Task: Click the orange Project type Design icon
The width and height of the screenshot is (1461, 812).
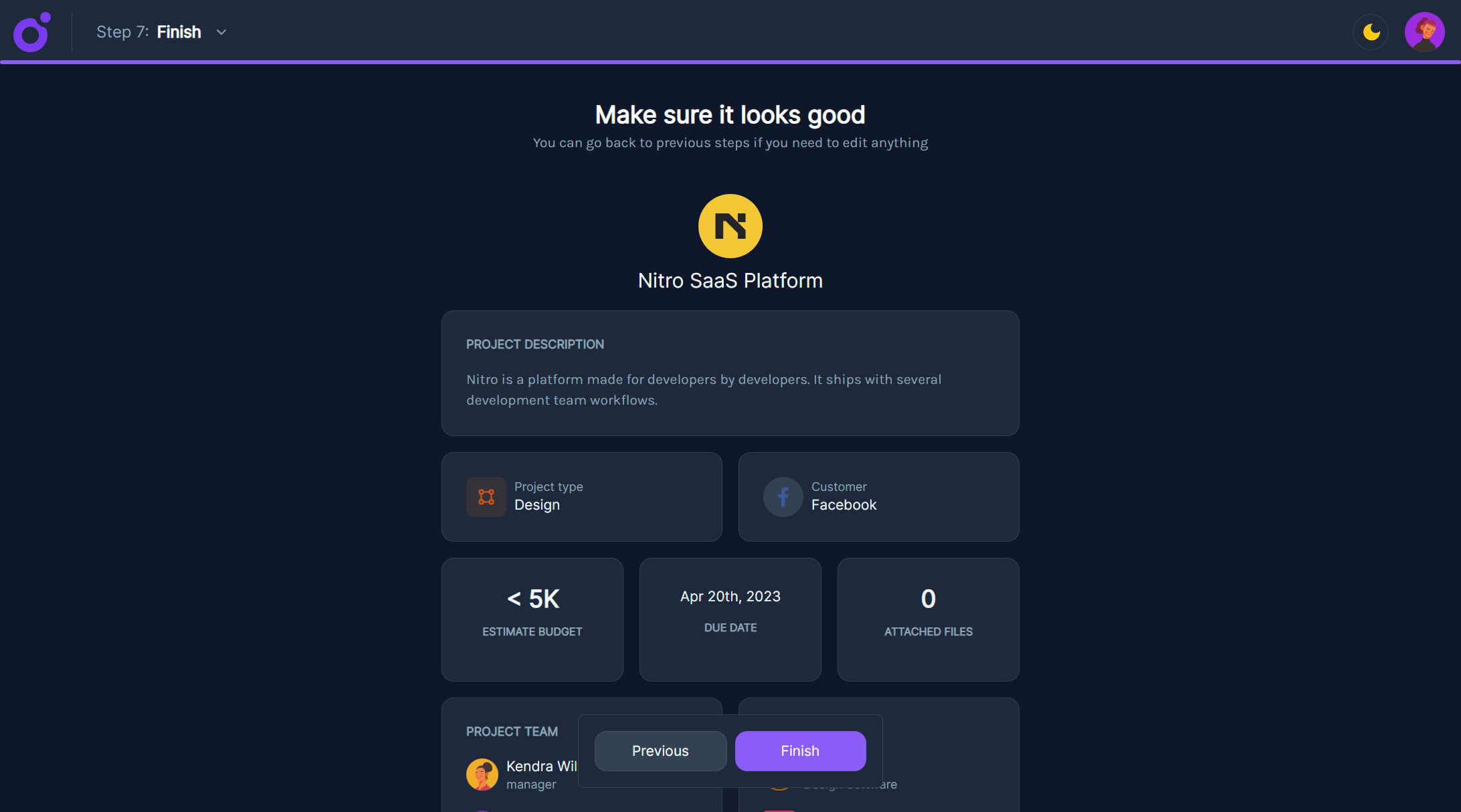Action: coord(486,497)
